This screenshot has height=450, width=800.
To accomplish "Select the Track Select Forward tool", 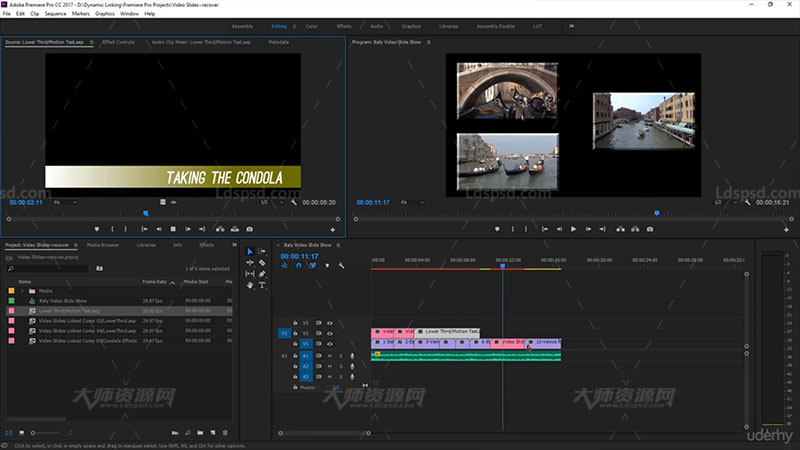I will 262,251.
